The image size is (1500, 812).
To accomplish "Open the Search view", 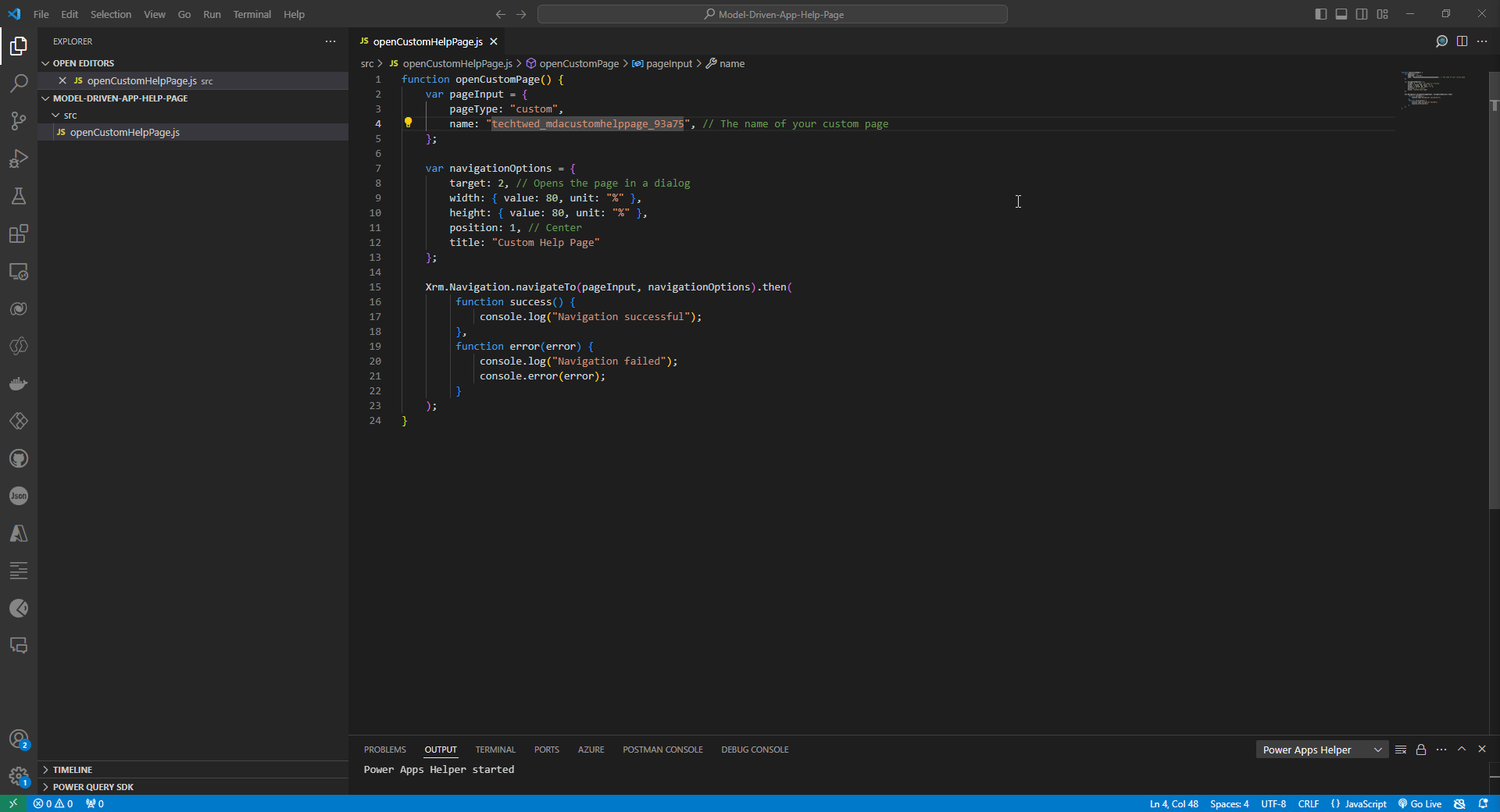I will (19, 84).
